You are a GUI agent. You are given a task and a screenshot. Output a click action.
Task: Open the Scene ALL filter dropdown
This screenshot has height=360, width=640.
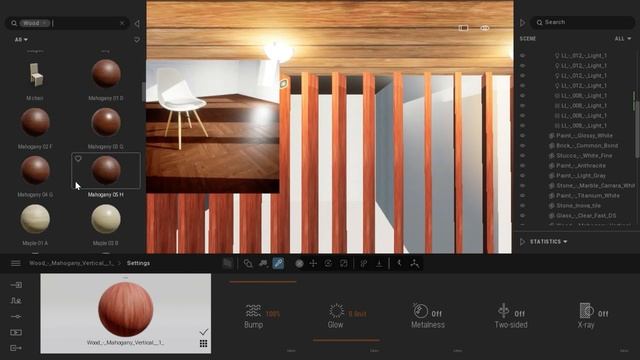tap(623, 38)
